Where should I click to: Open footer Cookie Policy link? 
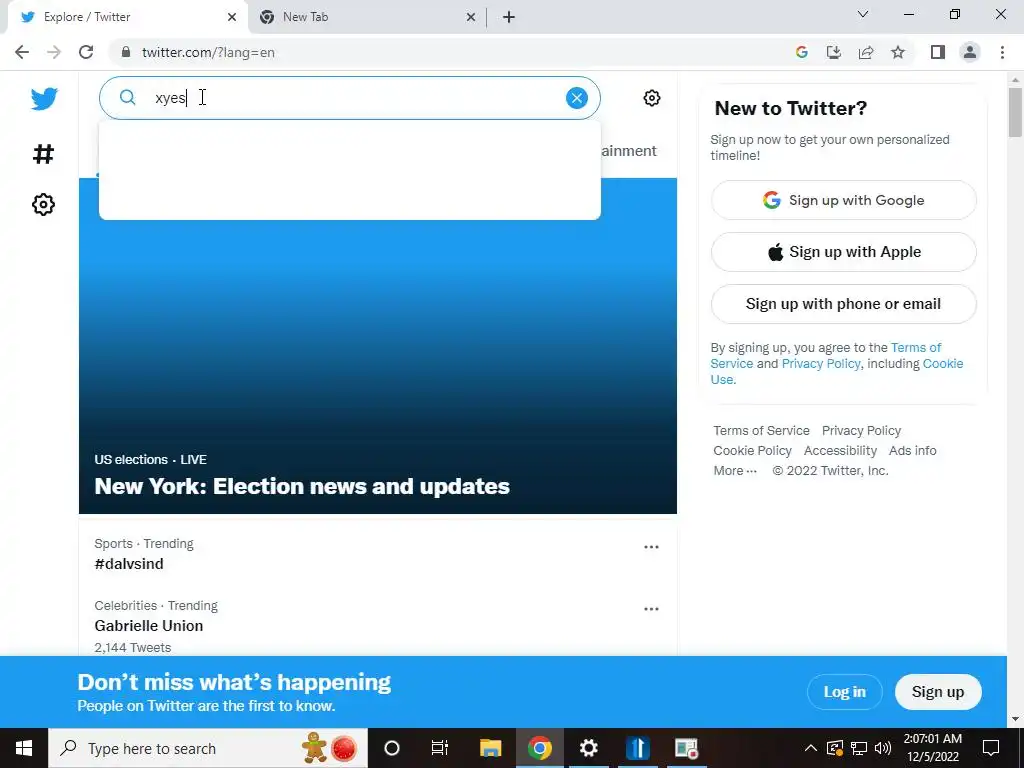coord(752,451)
